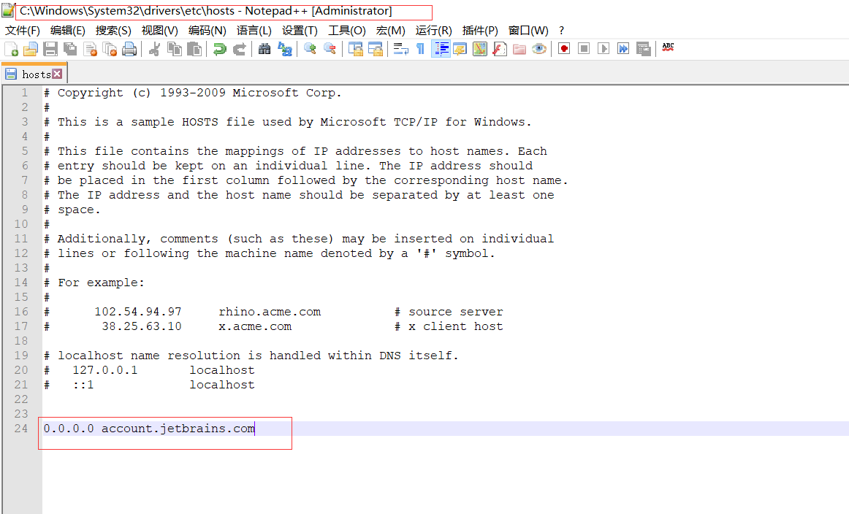
Task: Click the '# For example:' line
Action: click(94, 282)
